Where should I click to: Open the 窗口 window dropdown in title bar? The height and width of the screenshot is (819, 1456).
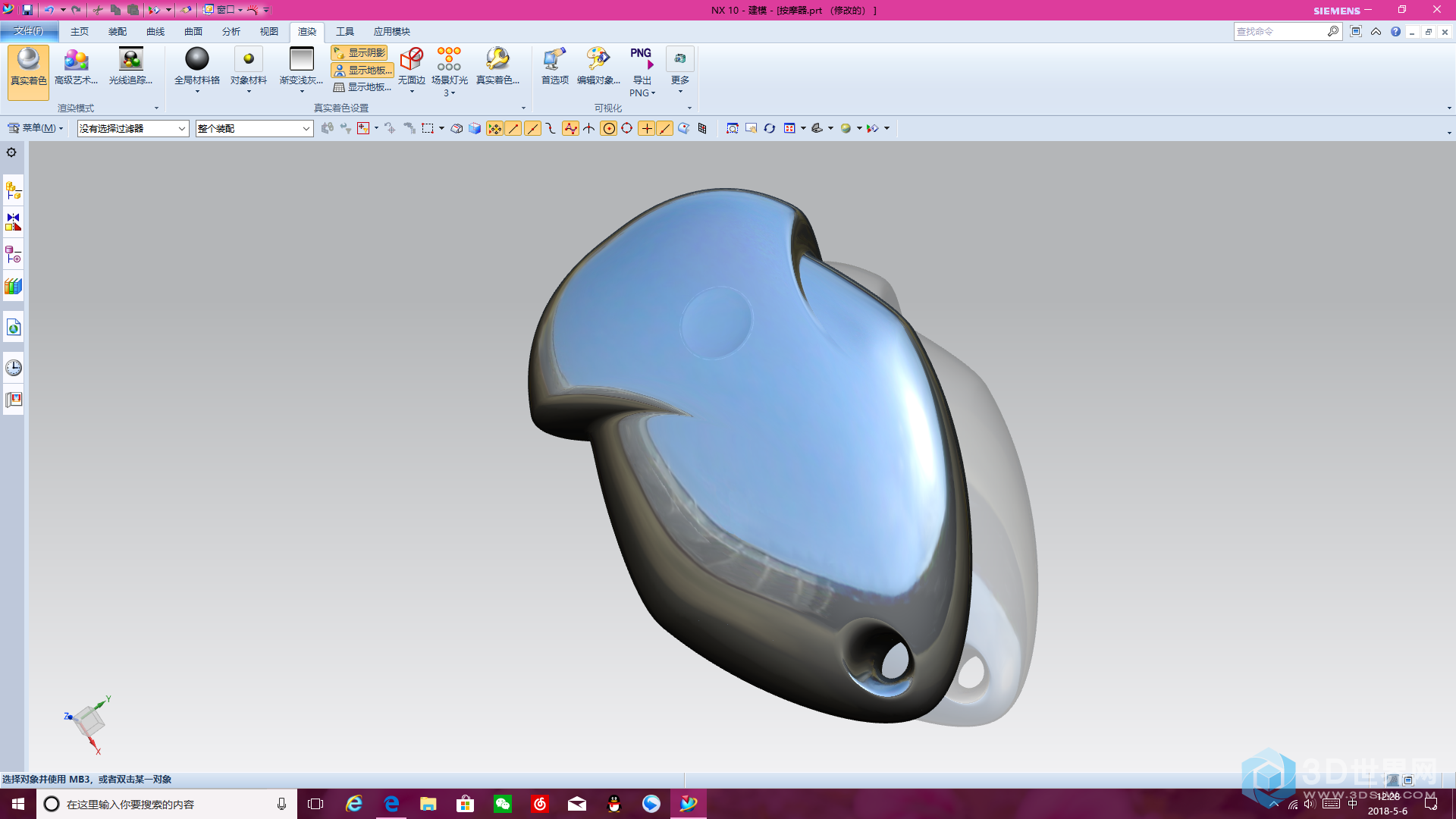224,10
